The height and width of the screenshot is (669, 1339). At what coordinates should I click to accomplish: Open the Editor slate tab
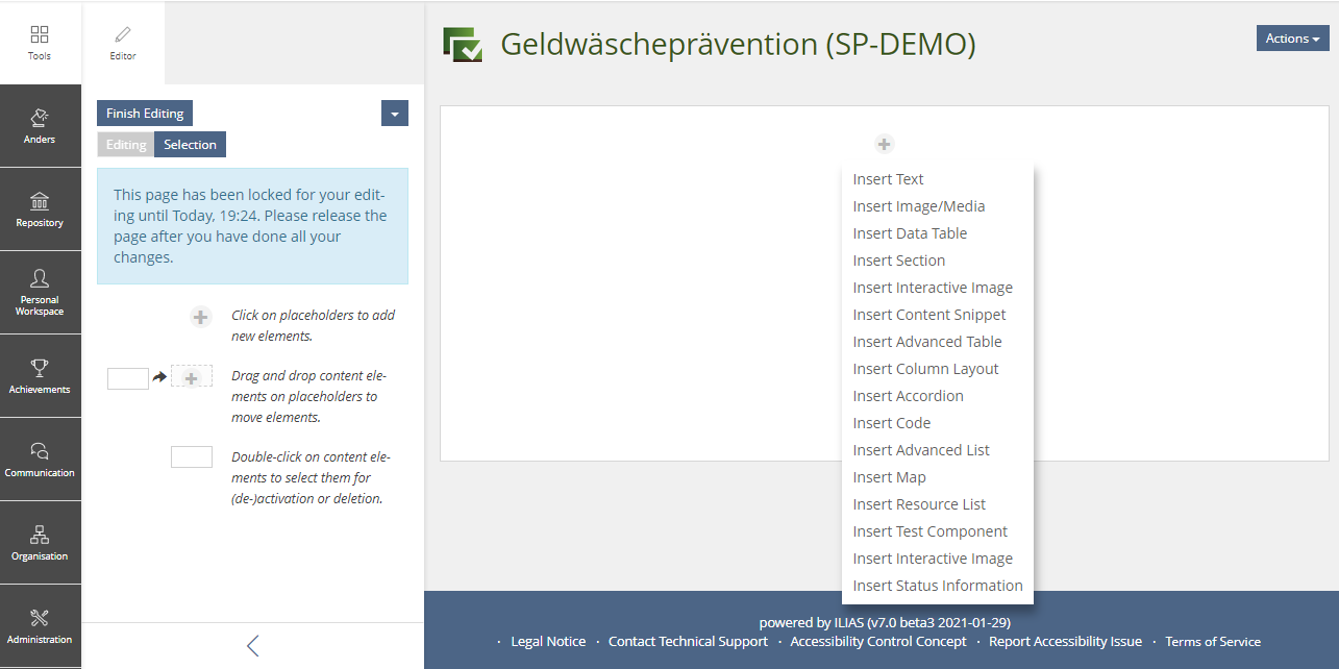click(123, 43)
